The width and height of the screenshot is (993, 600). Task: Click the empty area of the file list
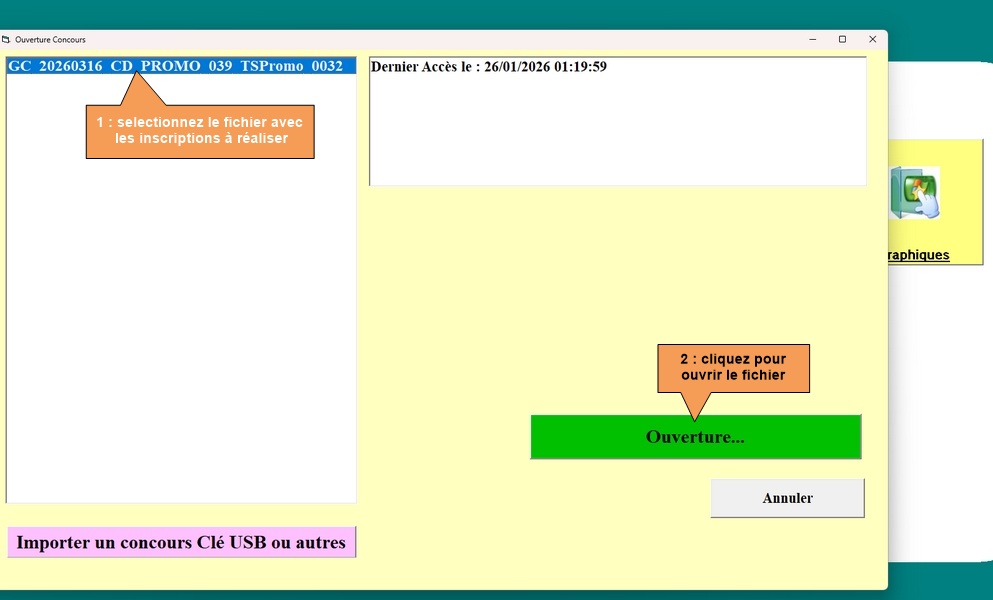(x=180, y=330)
